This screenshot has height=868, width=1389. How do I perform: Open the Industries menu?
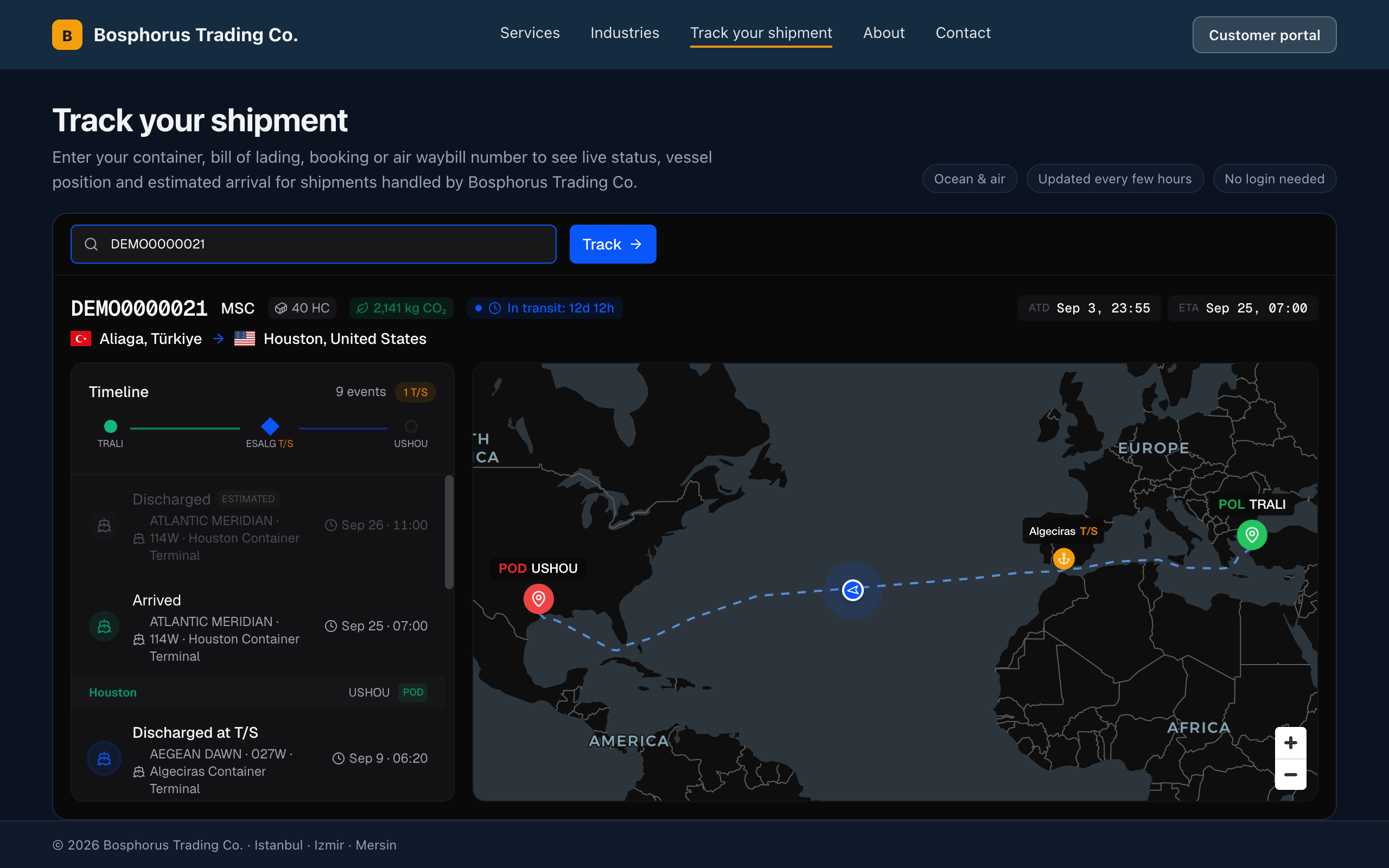(625, 33)
